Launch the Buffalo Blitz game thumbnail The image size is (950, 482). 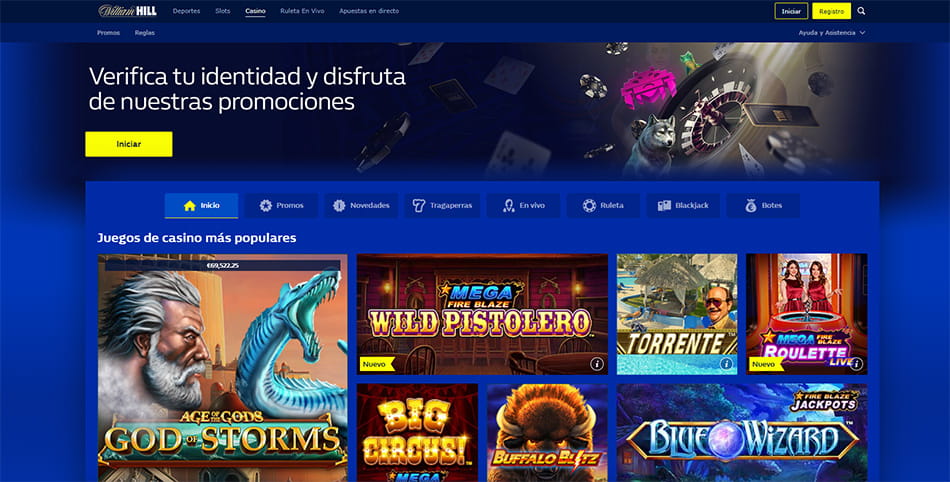coord(547,432)
